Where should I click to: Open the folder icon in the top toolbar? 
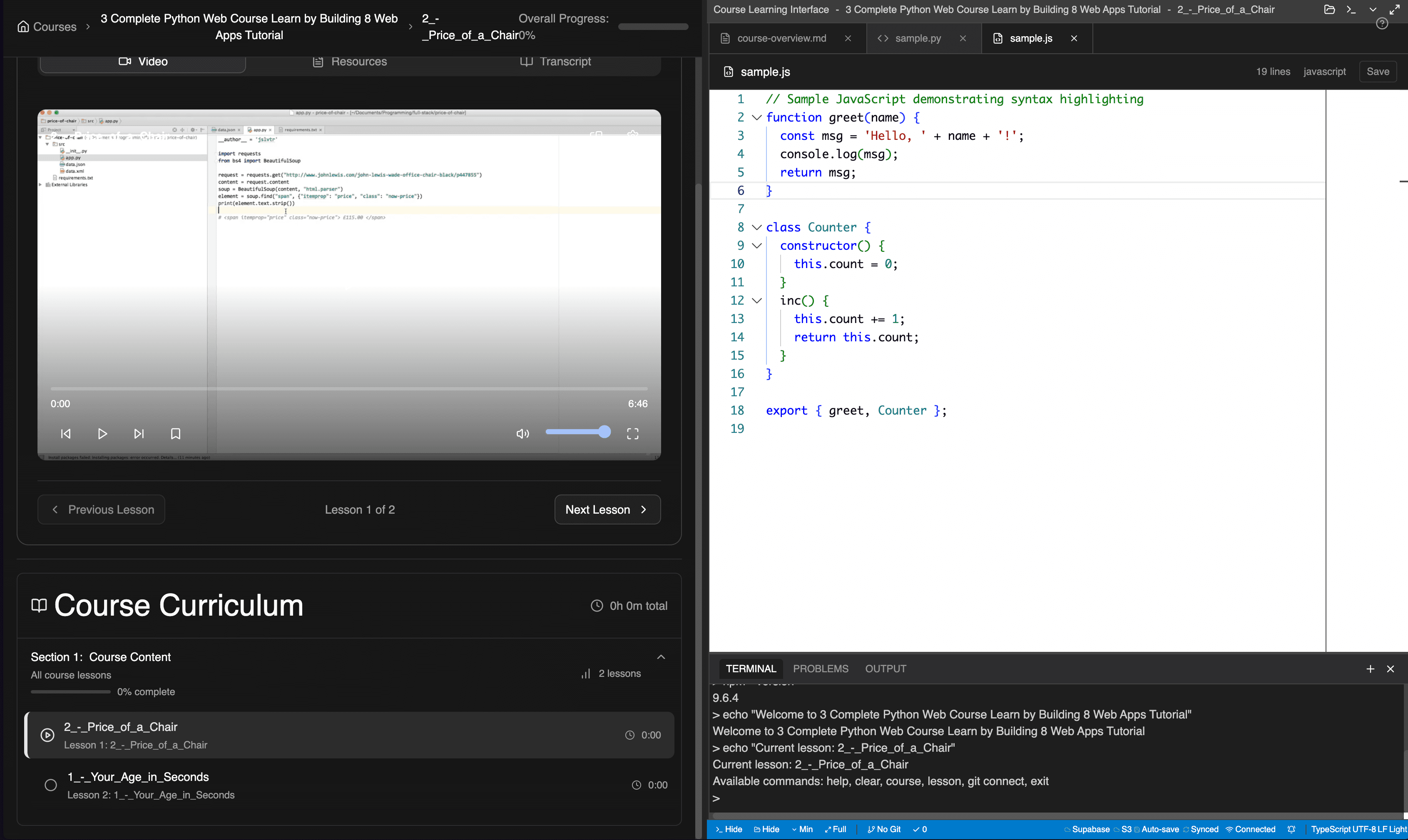tap(1329, 10)
